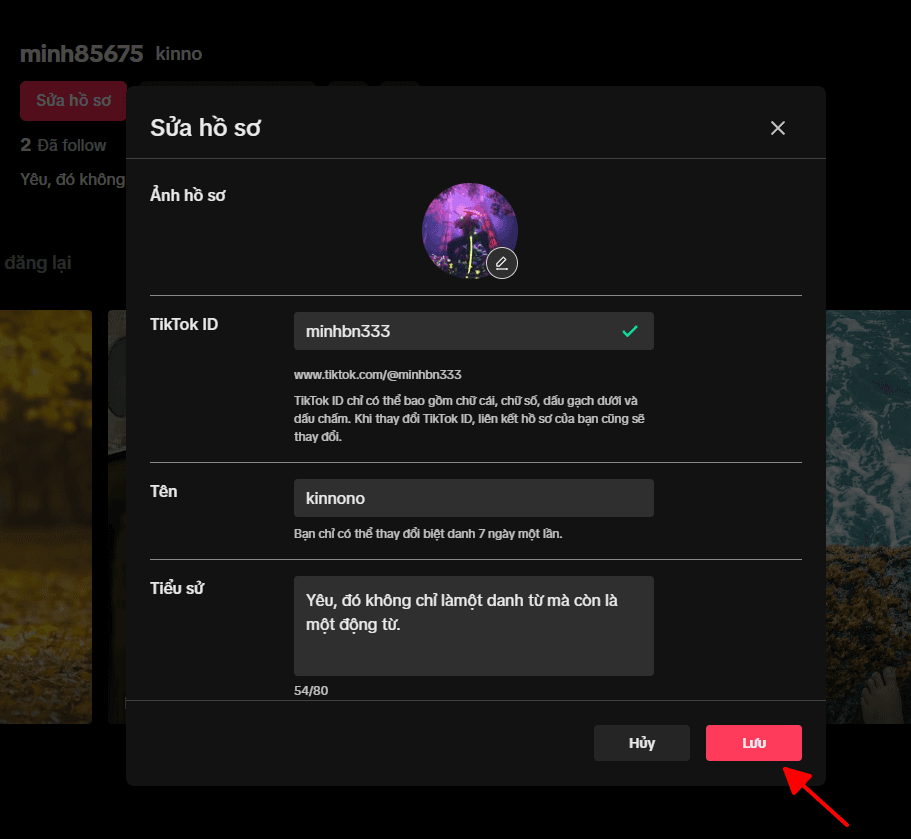Click the Lưu save button
The image size is (911, 839).
tap(754, 743)
